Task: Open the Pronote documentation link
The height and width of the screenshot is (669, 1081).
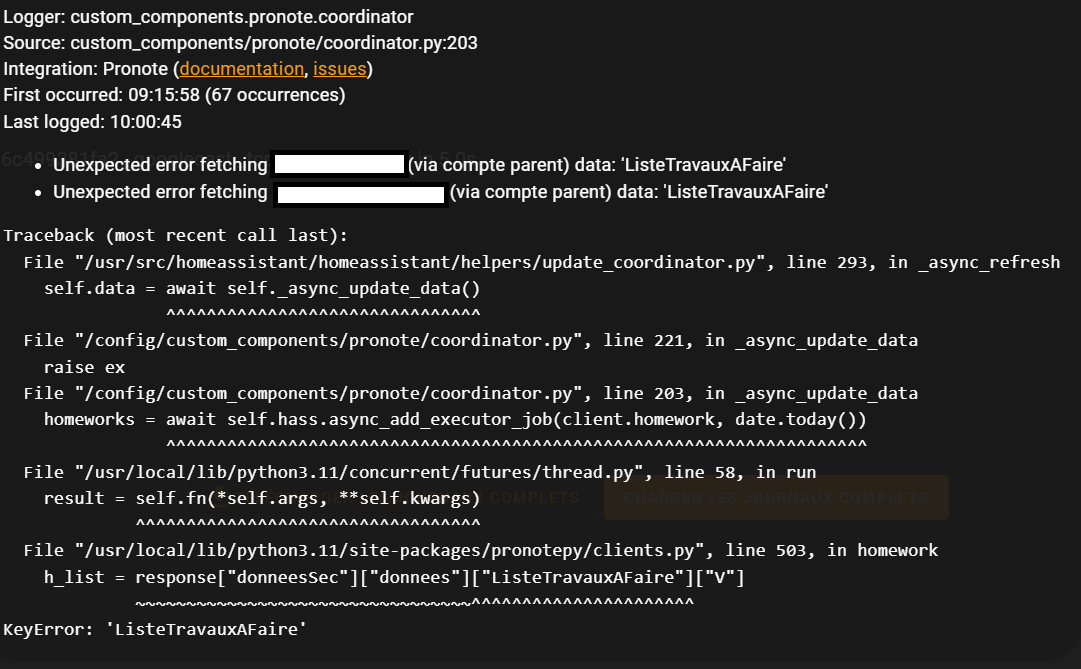Action: (241, 69)
